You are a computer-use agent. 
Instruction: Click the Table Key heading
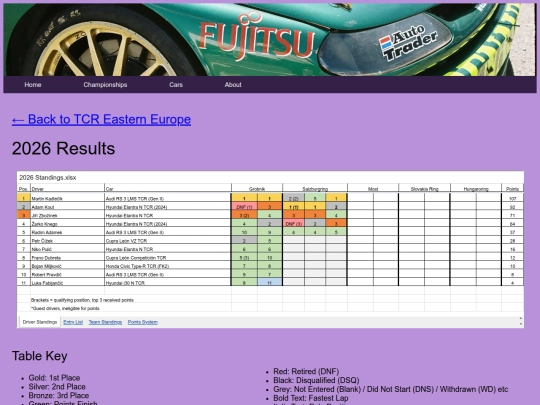tap(40, 356)
